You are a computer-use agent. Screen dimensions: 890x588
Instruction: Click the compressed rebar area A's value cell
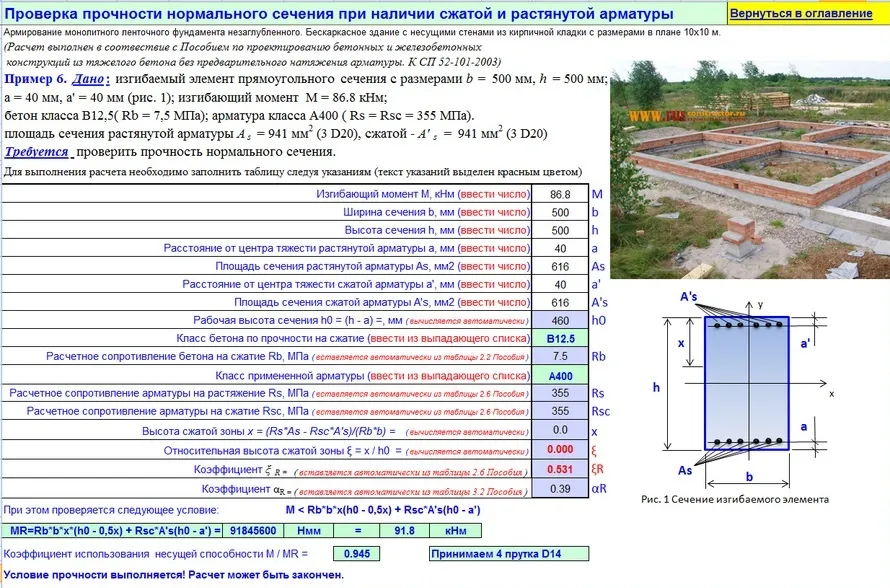pyautogui.click(x=560, y=302)
